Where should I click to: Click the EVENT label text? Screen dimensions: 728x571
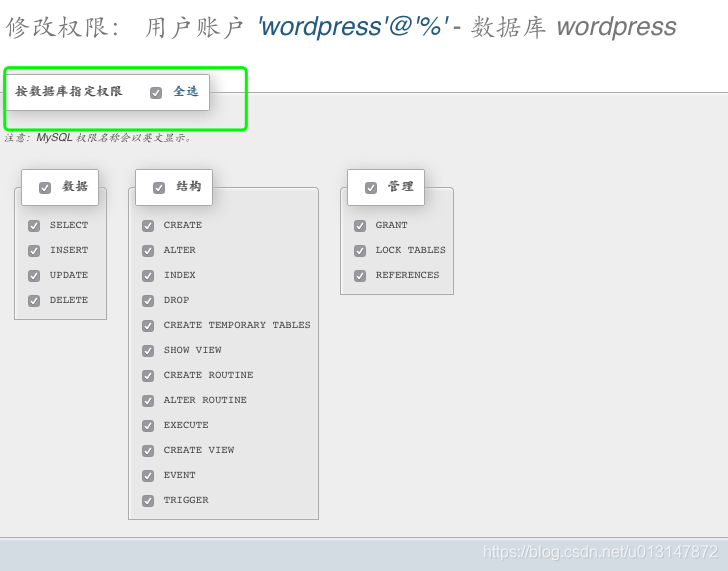pos(179,475)
